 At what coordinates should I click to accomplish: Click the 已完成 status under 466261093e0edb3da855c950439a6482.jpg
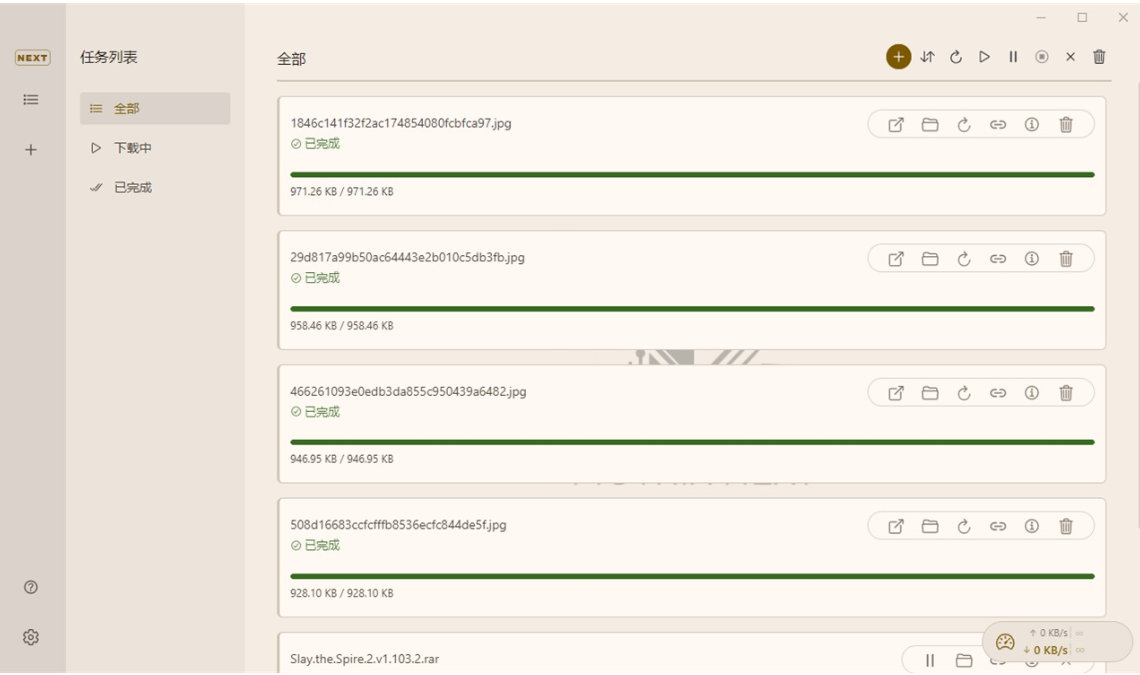pos(316,412)
